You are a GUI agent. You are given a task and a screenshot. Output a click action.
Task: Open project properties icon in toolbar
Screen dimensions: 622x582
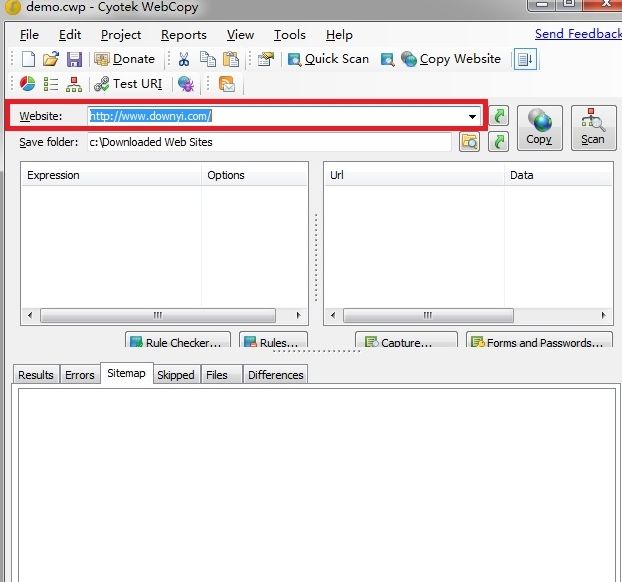pyautogui.click(x=266, y=60)
